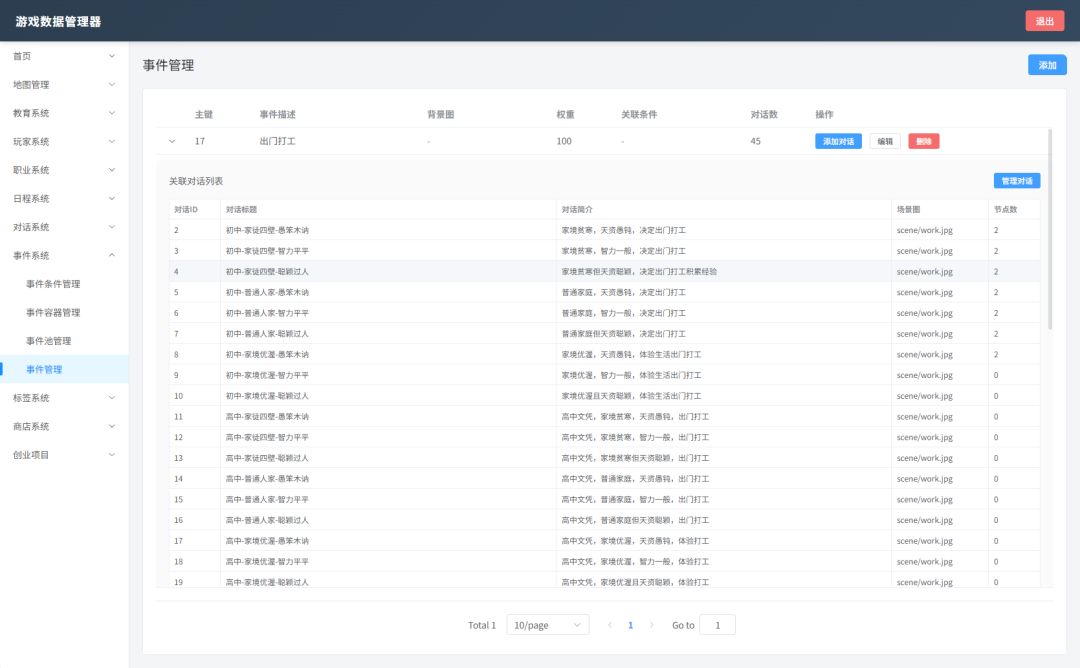Go to the previous page arrow
The image size is (1080, 668).
point(610,625)
